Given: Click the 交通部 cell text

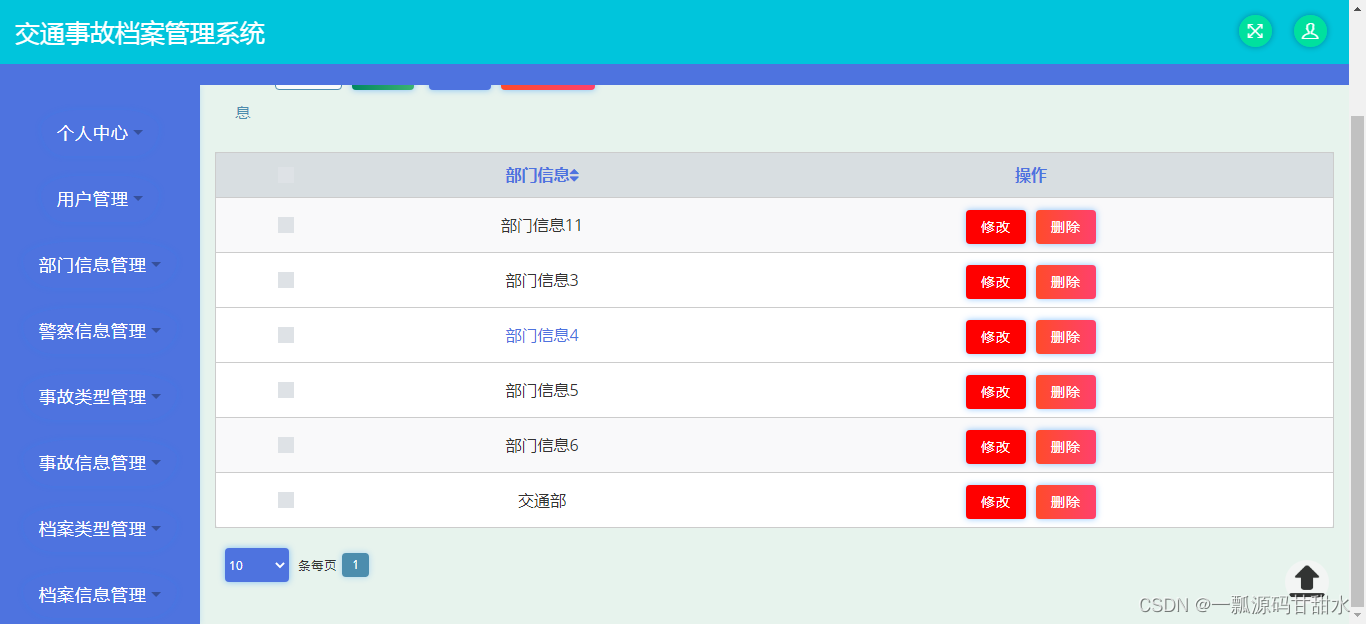Looking at the screenshot, I should coord(542,501).
